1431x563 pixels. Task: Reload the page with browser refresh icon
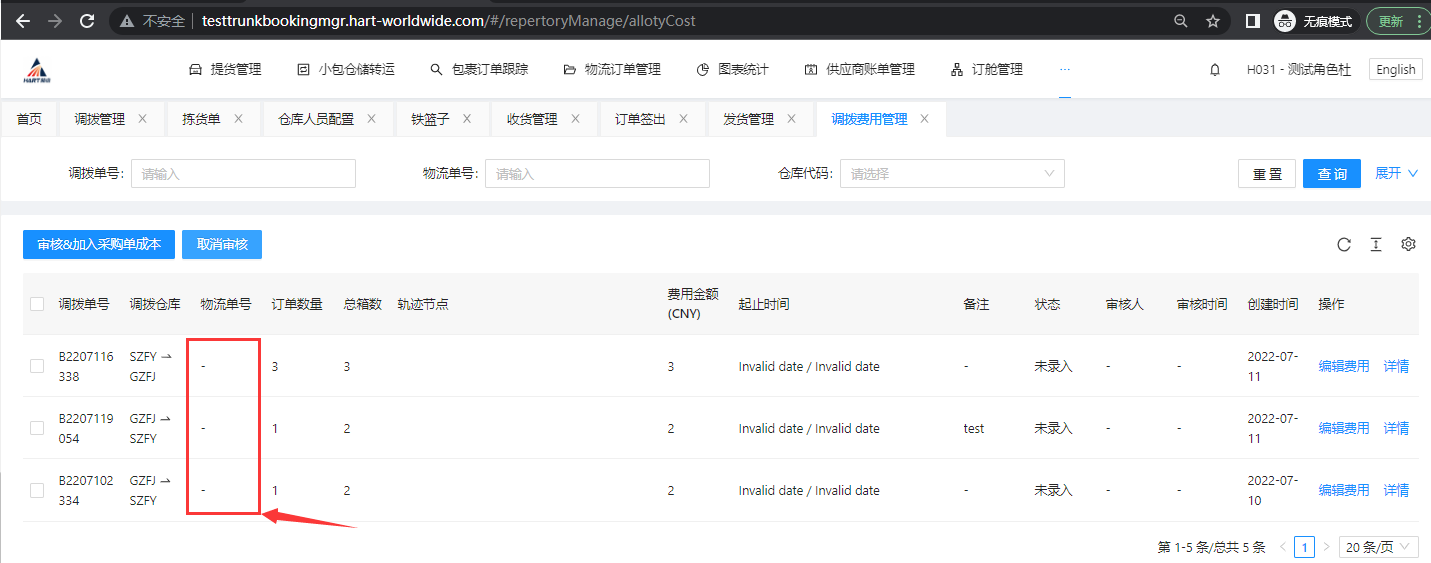pyautogui.click(x=87, y=20)
